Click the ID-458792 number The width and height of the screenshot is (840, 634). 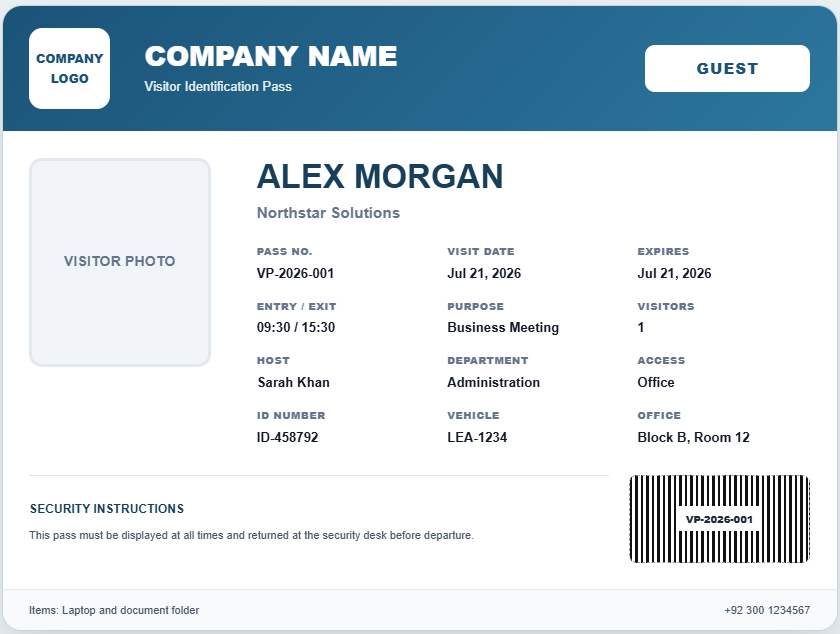coord(288,437)
